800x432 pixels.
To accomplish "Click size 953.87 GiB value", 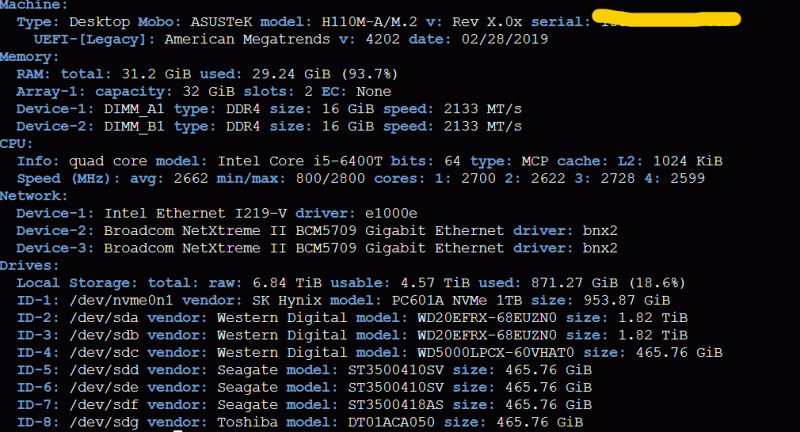I will pos(627,300).
